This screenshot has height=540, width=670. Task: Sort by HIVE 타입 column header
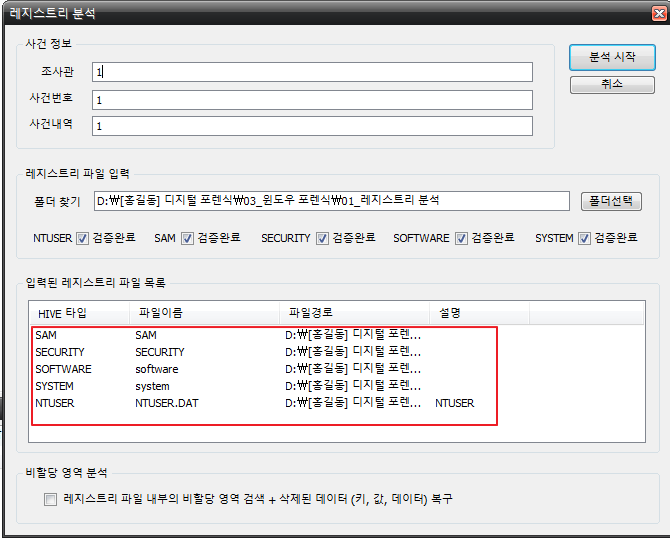[x=79, y=313]
